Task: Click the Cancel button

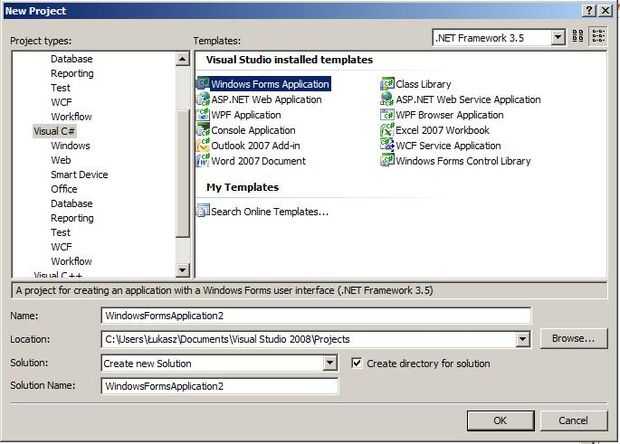Action: 573,420
